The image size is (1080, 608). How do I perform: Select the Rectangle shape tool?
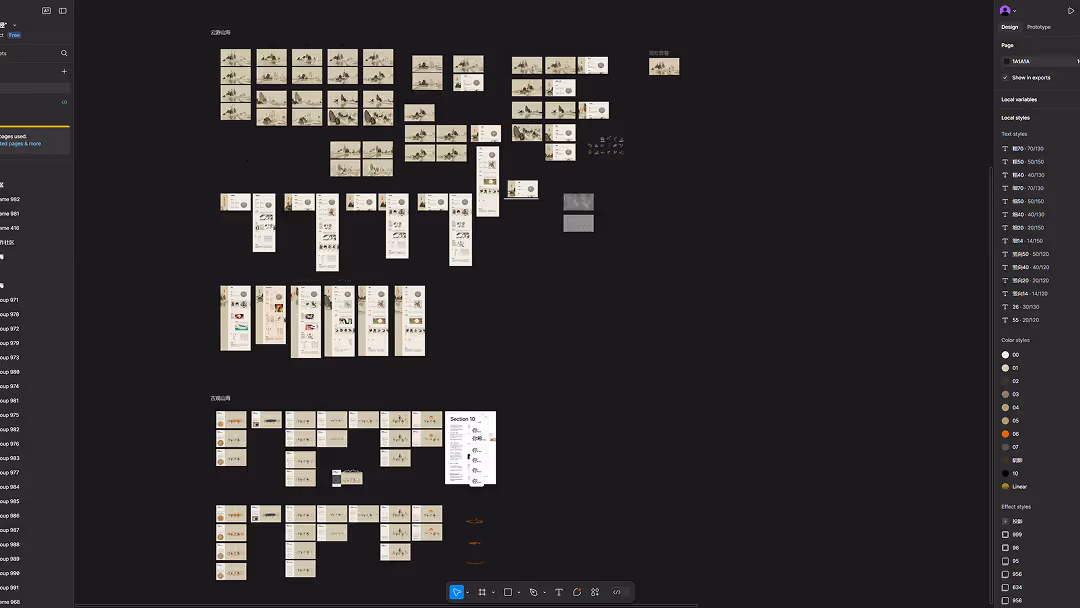pyautogui.click(x=508, y=591)
